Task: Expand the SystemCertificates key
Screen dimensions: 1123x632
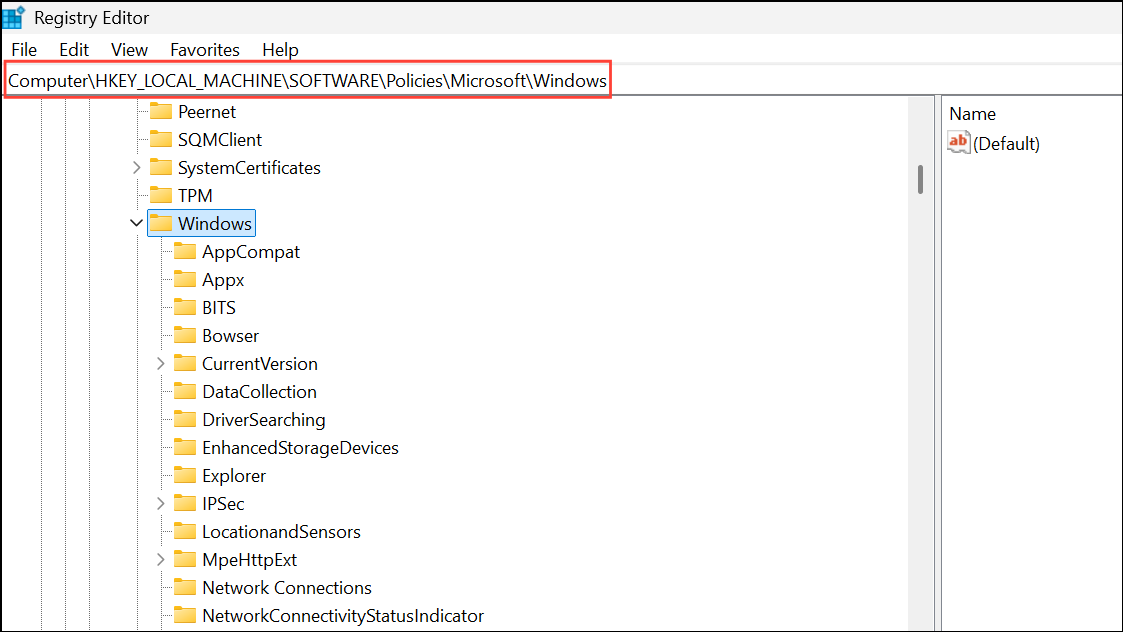Action: [x=136, y=167]
